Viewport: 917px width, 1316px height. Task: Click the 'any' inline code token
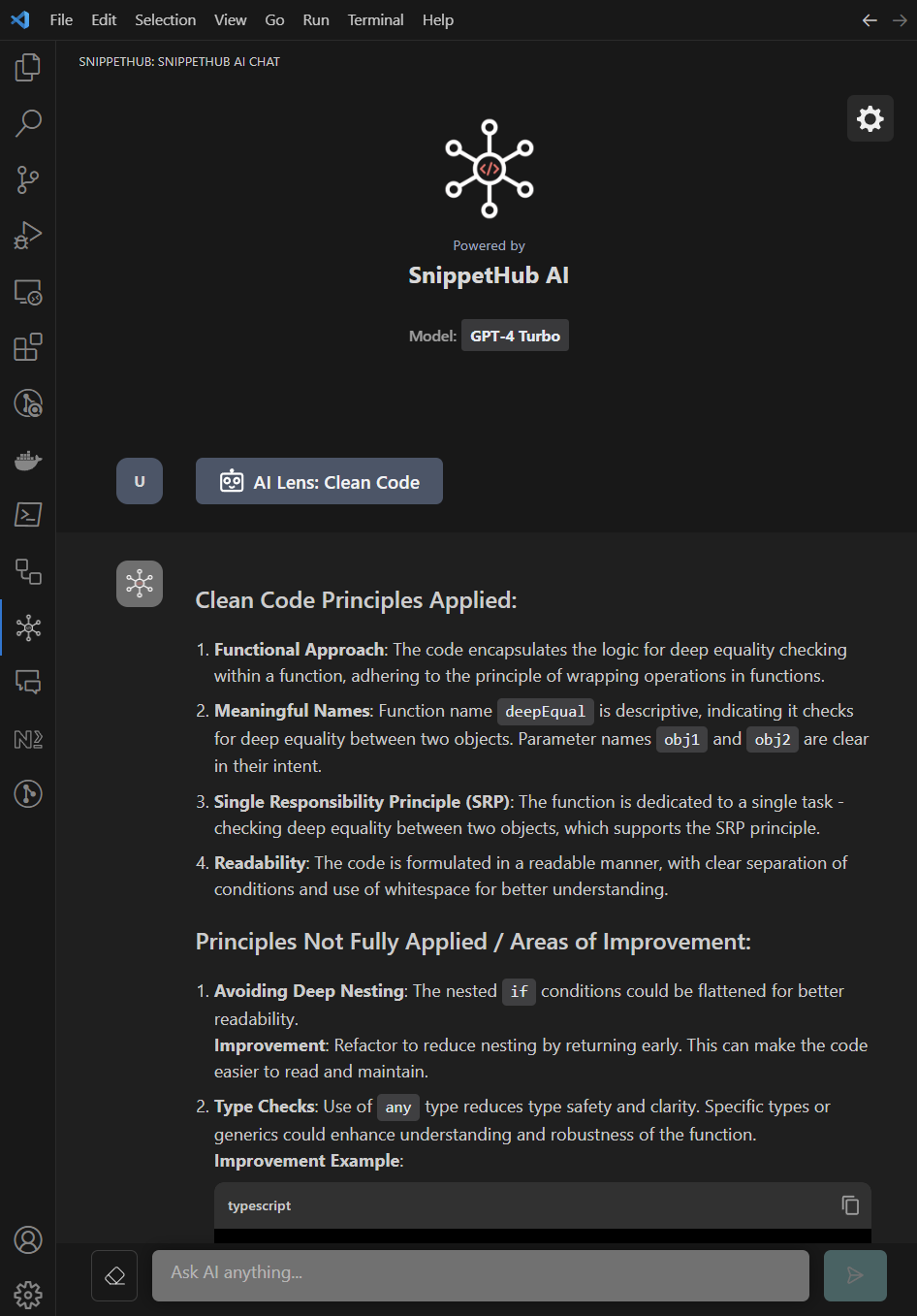click(x=398, y=1107)
